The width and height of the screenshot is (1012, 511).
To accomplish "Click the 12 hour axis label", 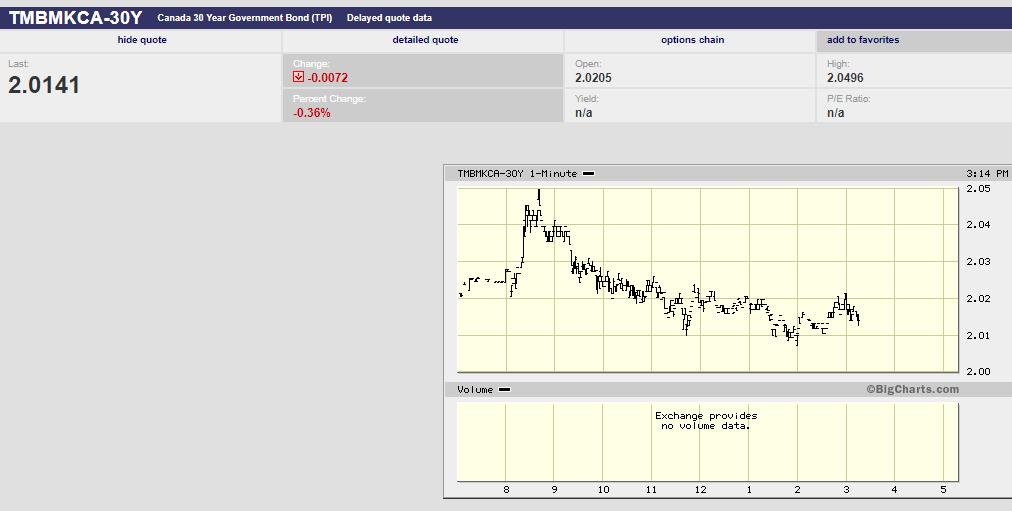I will pos(700,490).
